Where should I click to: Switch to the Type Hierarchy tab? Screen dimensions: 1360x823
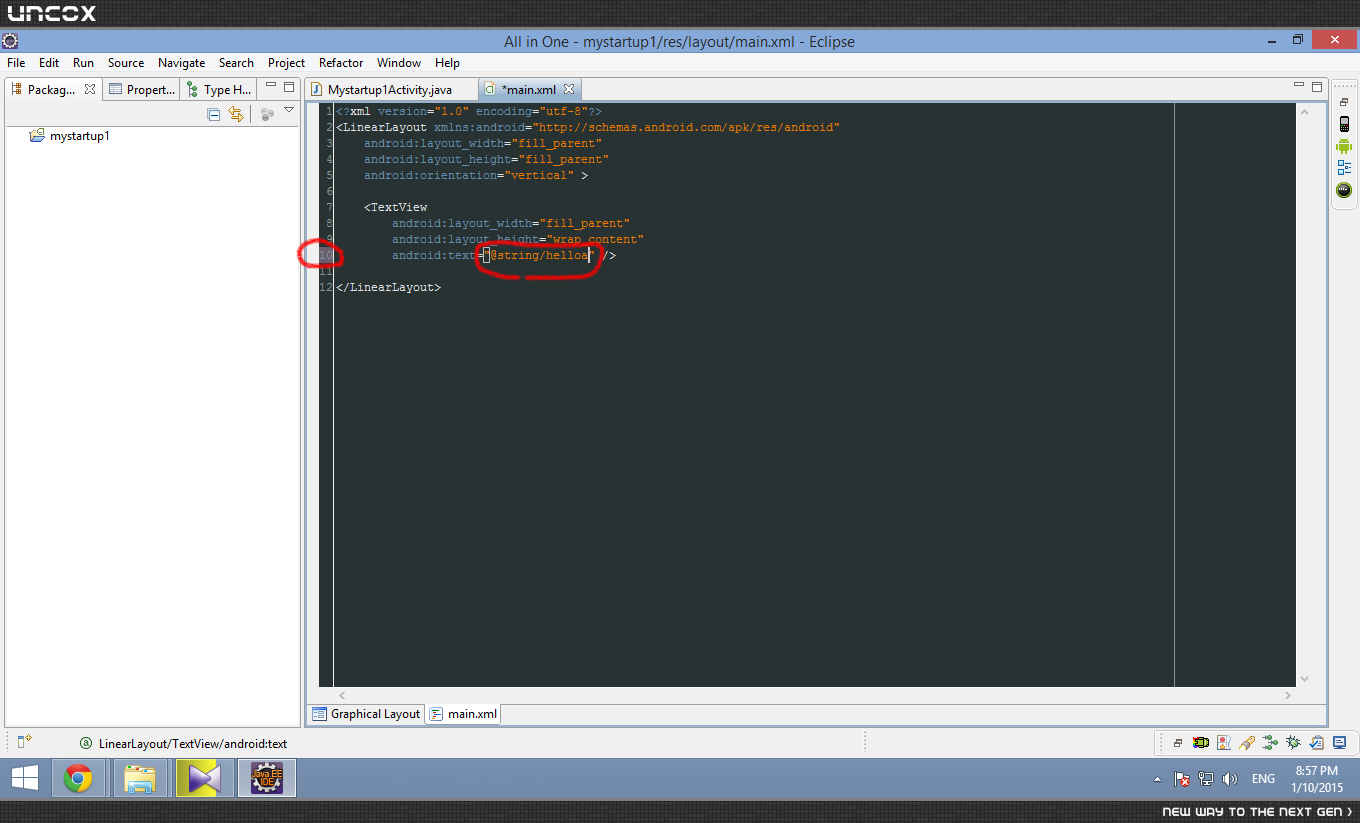point(218,89)
